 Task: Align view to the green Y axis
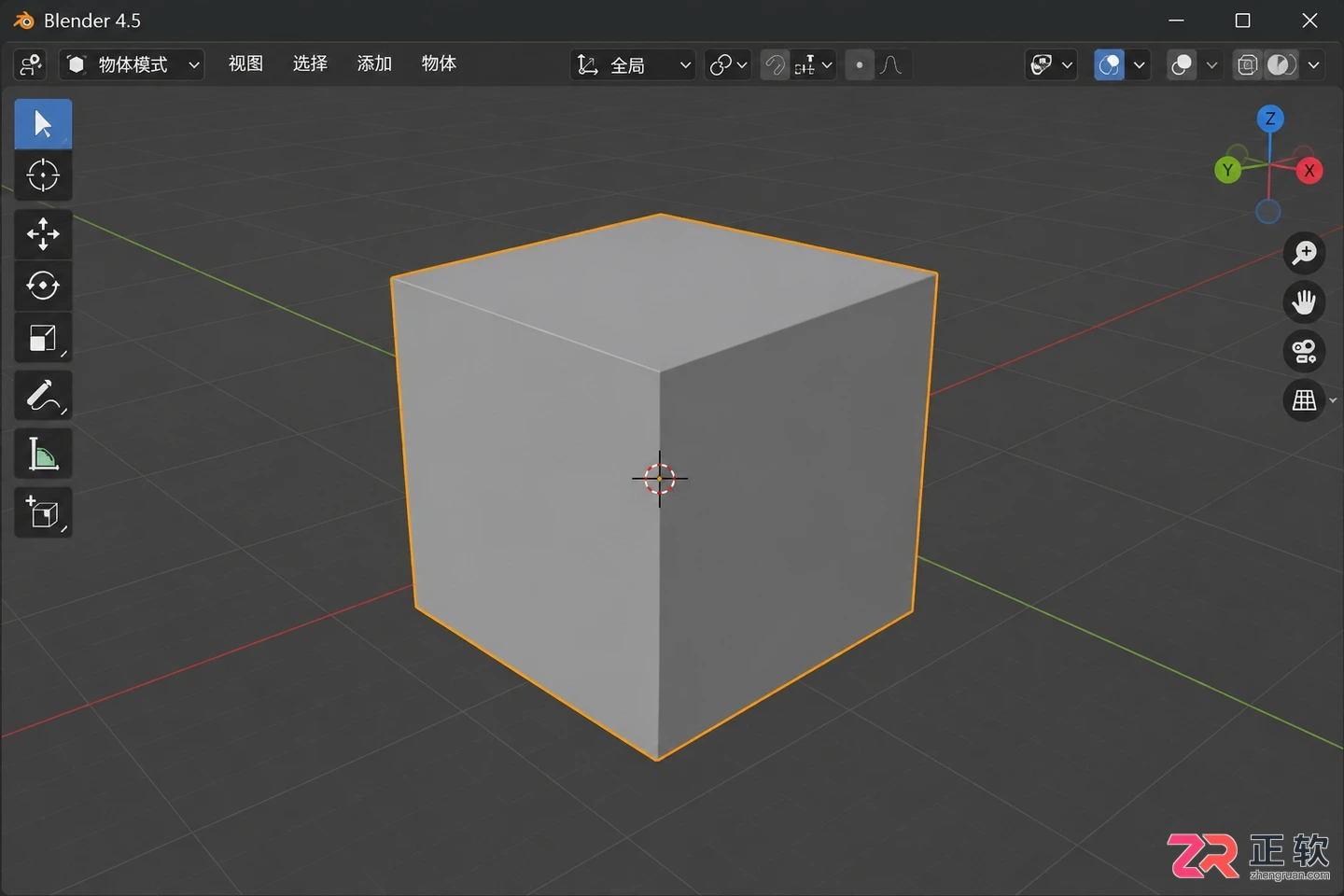[1227, 170]
